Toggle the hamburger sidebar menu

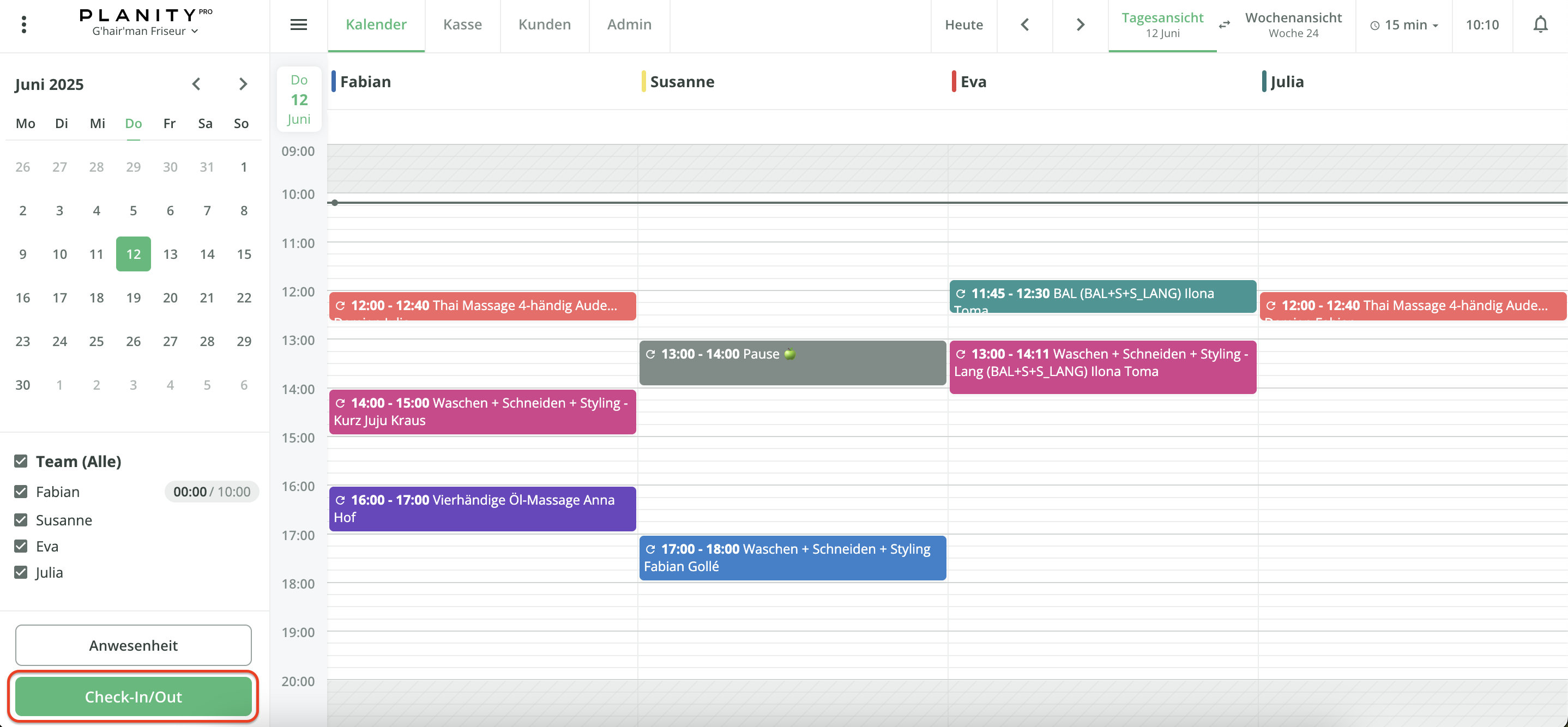pos(298,25)
